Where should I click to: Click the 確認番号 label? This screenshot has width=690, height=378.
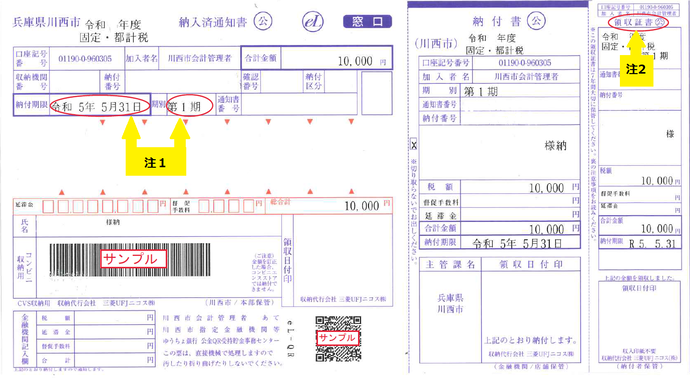pos(251,81)
